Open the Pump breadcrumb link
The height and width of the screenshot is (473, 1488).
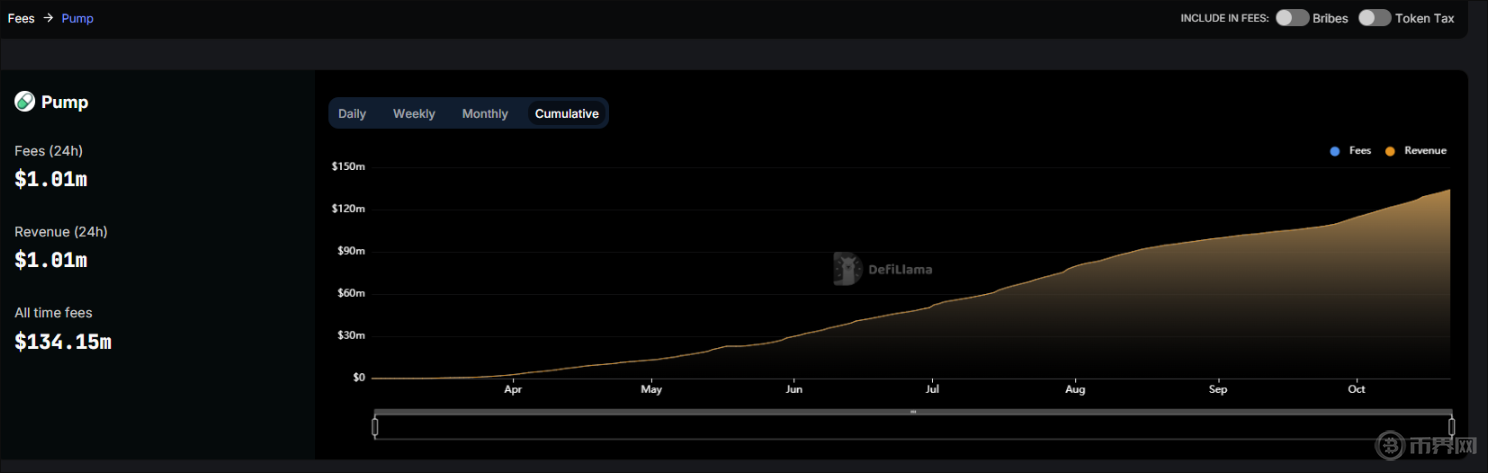(77, 18)
